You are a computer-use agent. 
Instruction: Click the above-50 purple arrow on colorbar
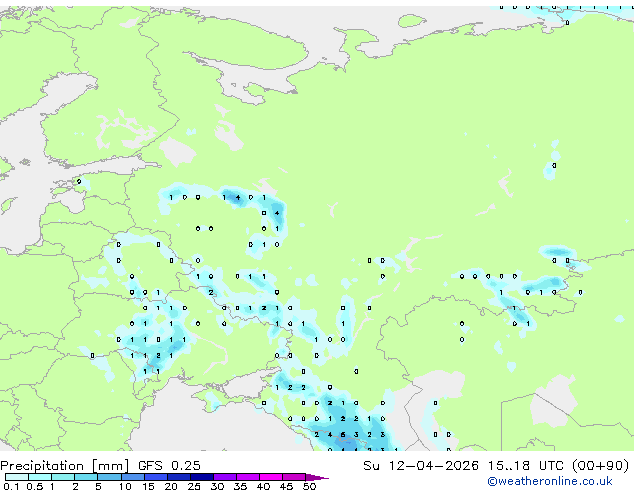coord(317,477)
